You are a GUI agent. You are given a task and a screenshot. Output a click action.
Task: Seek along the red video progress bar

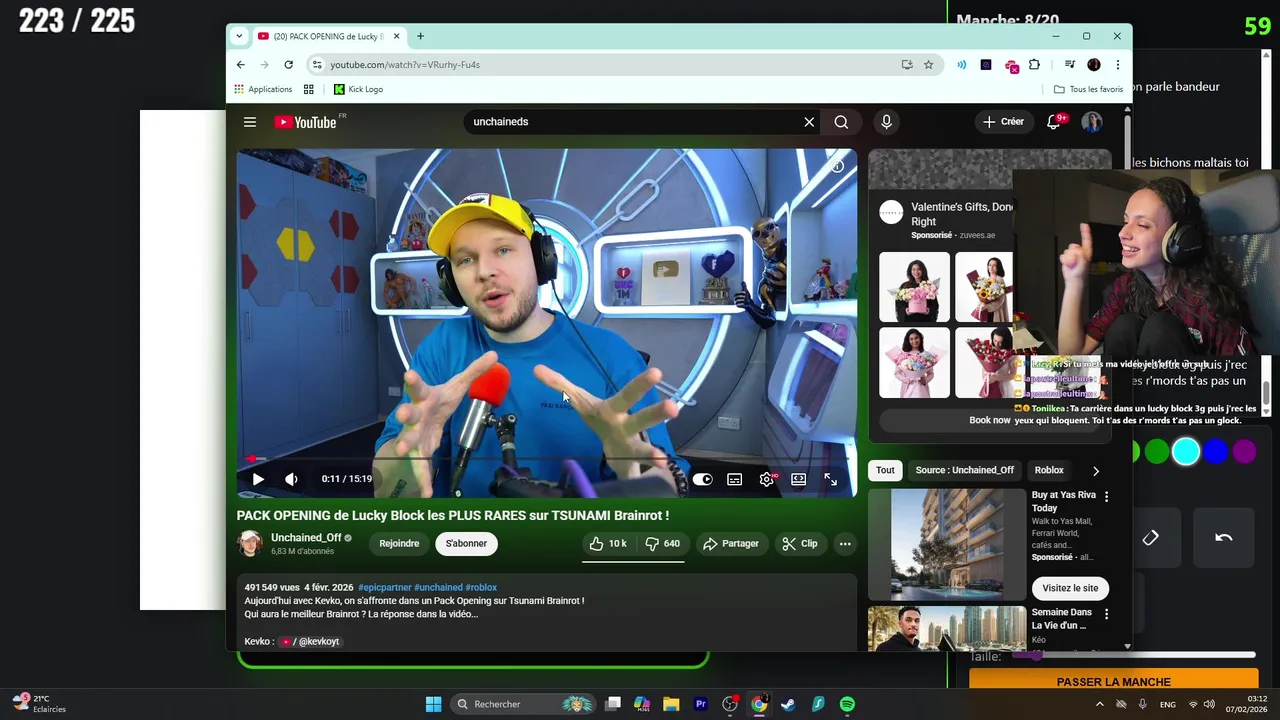pyautogui.click(x=547, y=459)
